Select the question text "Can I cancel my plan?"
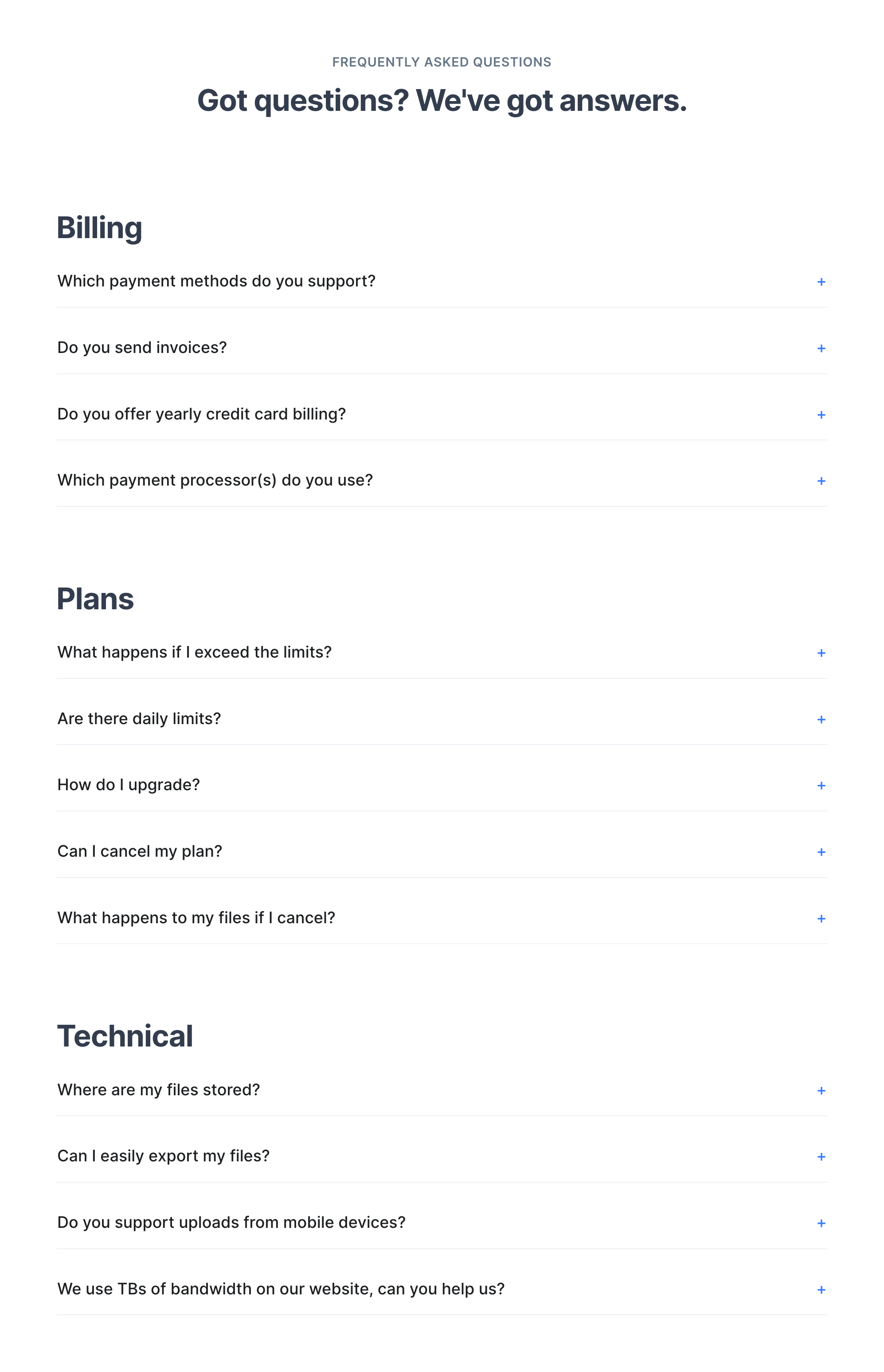884x1372 pixels. click(140, 851)
